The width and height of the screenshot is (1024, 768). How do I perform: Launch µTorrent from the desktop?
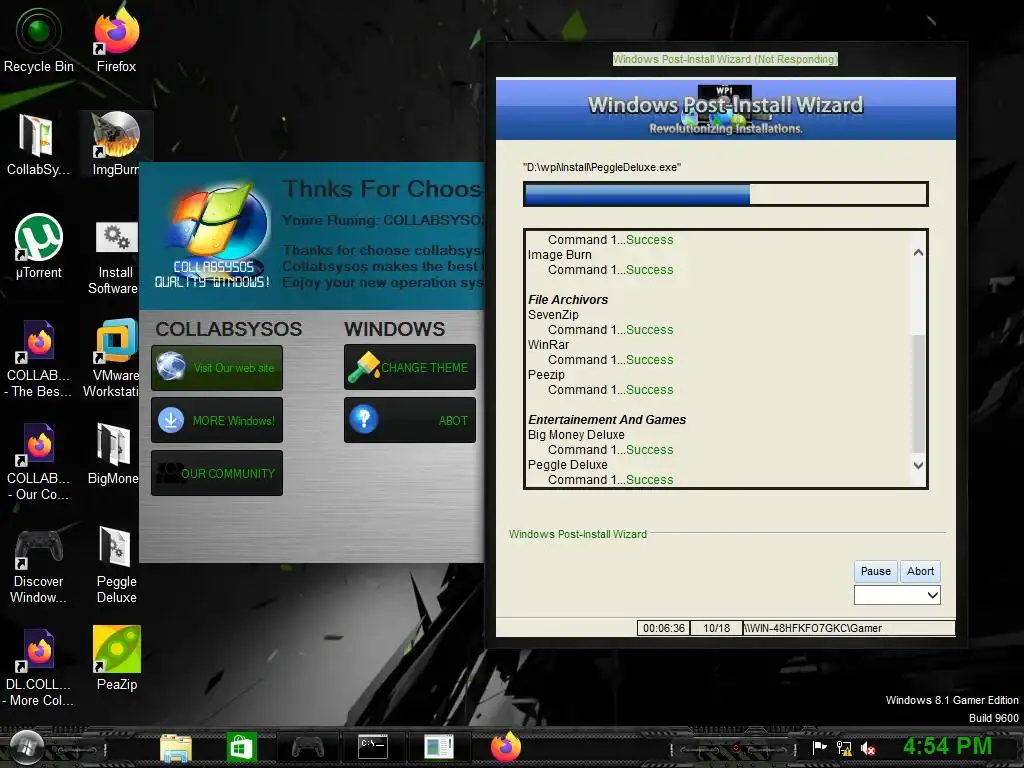pyautogui.click(x=39, y=247)
